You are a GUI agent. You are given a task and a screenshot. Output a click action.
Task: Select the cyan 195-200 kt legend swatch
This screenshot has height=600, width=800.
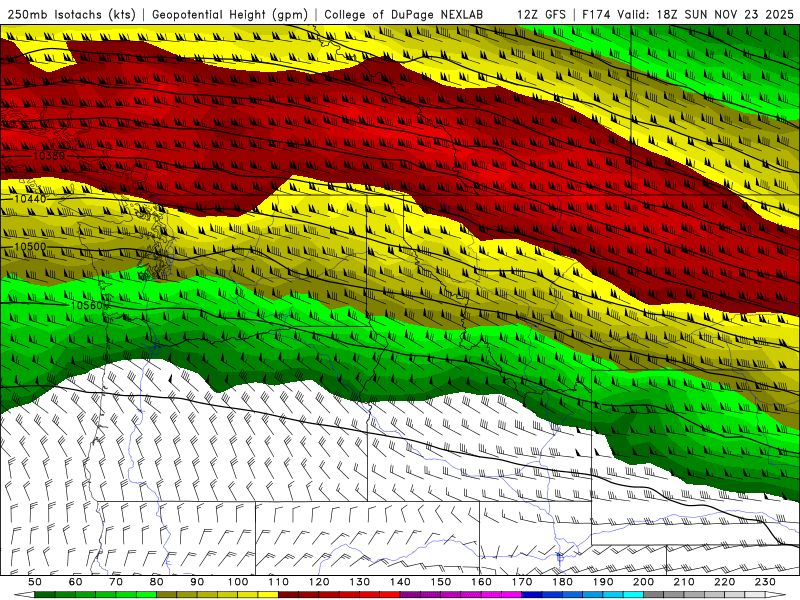pos(633,594)
